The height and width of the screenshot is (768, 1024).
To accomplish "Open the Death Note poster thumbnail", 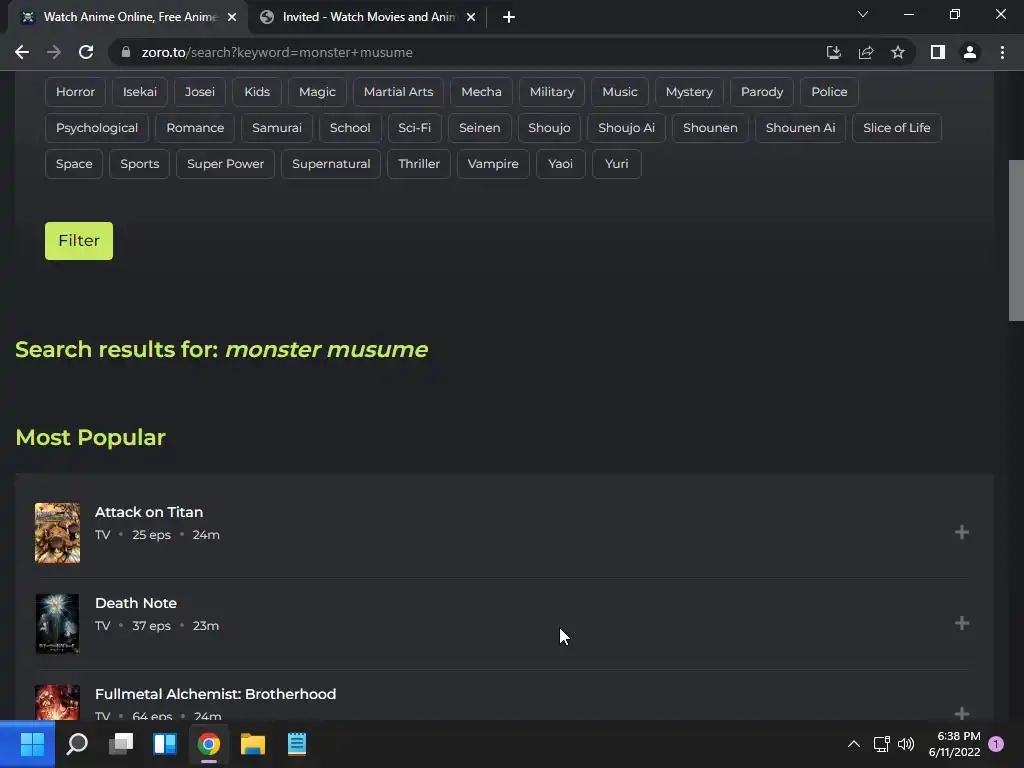I will click(x=57, y=623).
